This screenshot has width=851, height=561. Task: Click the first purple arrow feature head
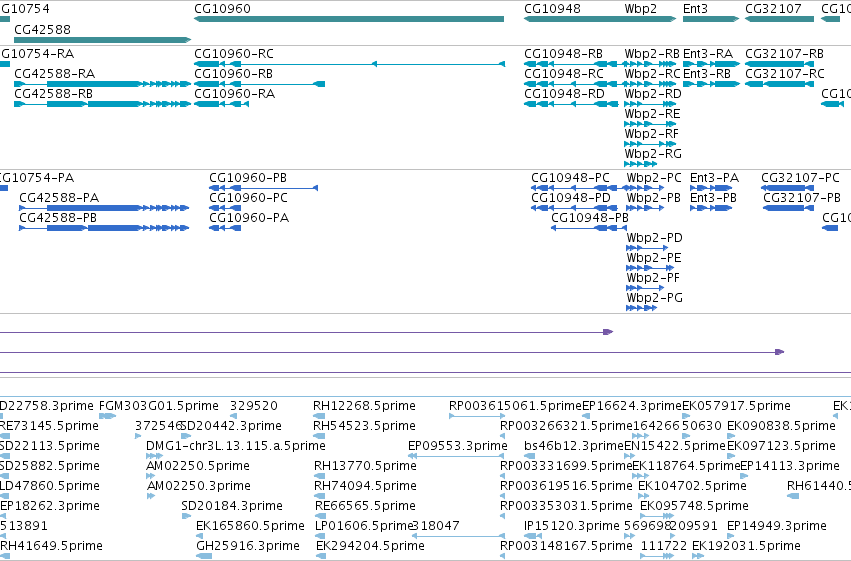tap(608, 332)
